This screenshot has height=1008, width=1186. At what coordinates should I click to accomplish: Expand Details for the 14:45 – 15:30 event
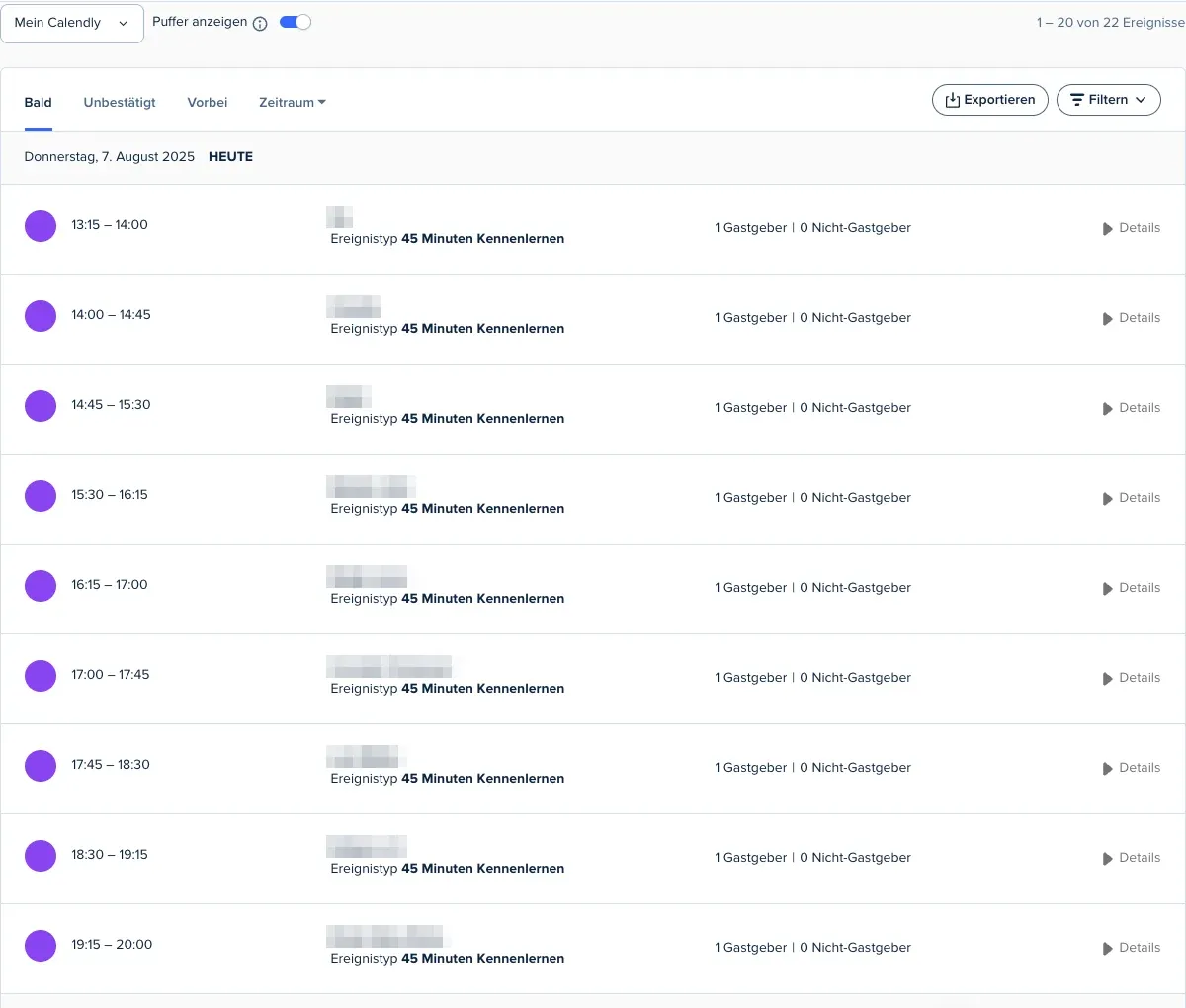(1132, 408)
